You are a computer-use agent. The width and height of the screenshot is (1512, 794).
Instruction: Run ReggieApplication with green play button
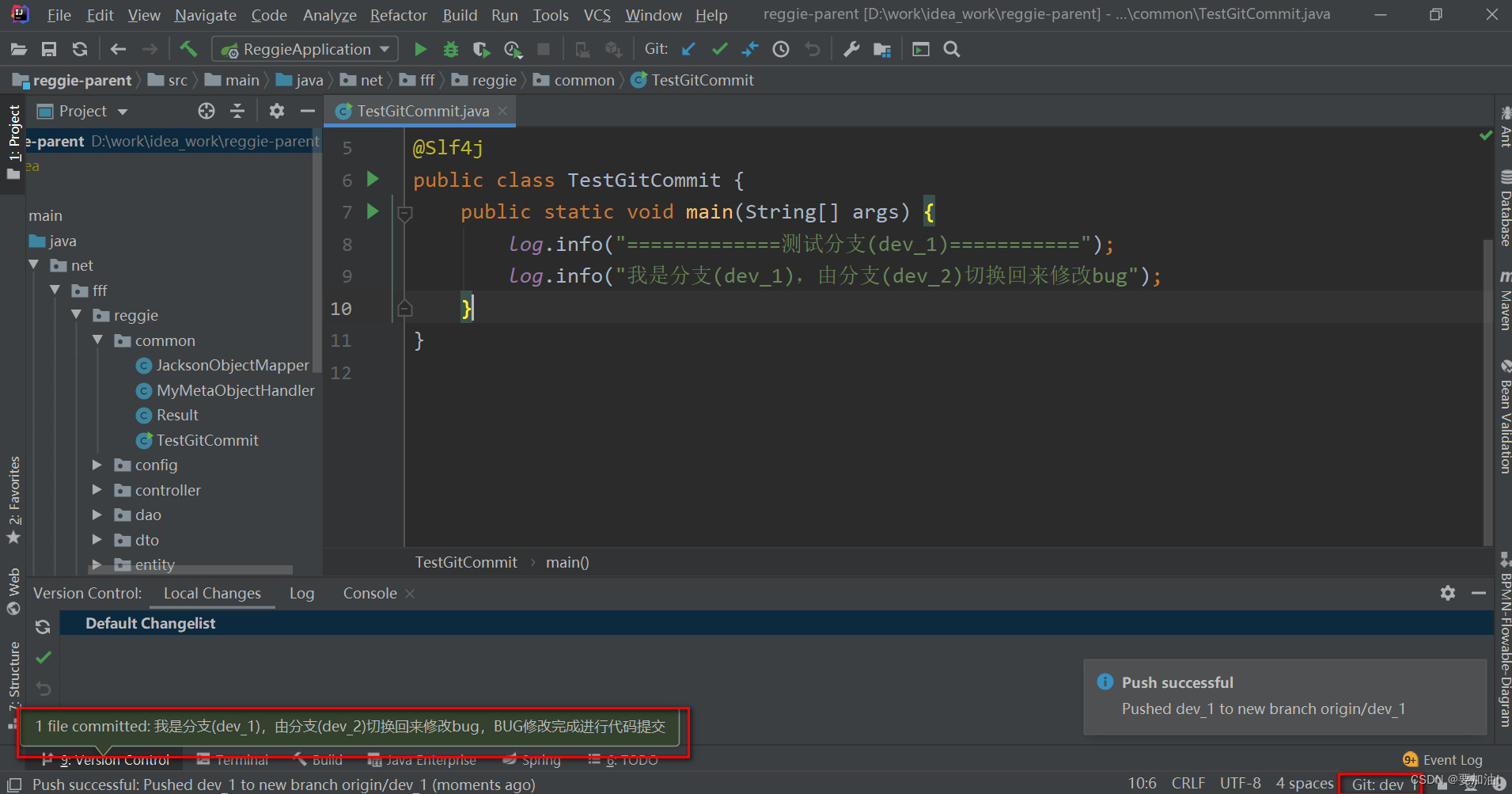pyautogui.click(x=421, y=49)
